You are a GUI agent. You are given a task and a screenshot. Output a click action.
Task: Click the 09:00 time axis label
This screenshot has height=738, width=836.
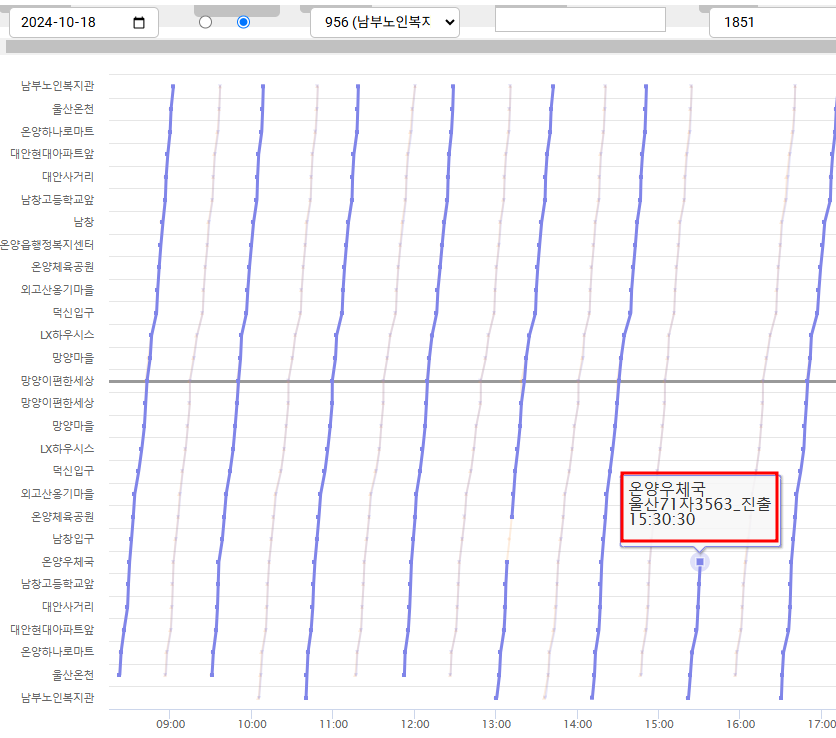pyautogui.click(x=170, y=722)
